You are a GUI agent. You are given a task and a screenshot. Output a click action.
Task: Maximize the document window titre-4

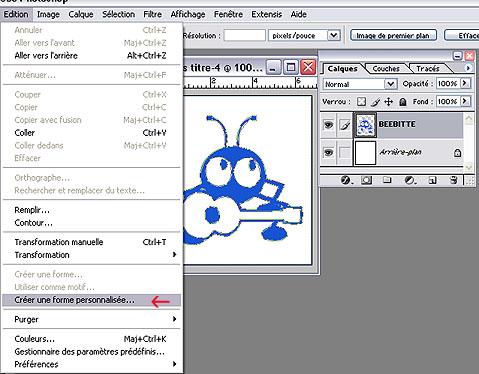click(x=291, y=68)
